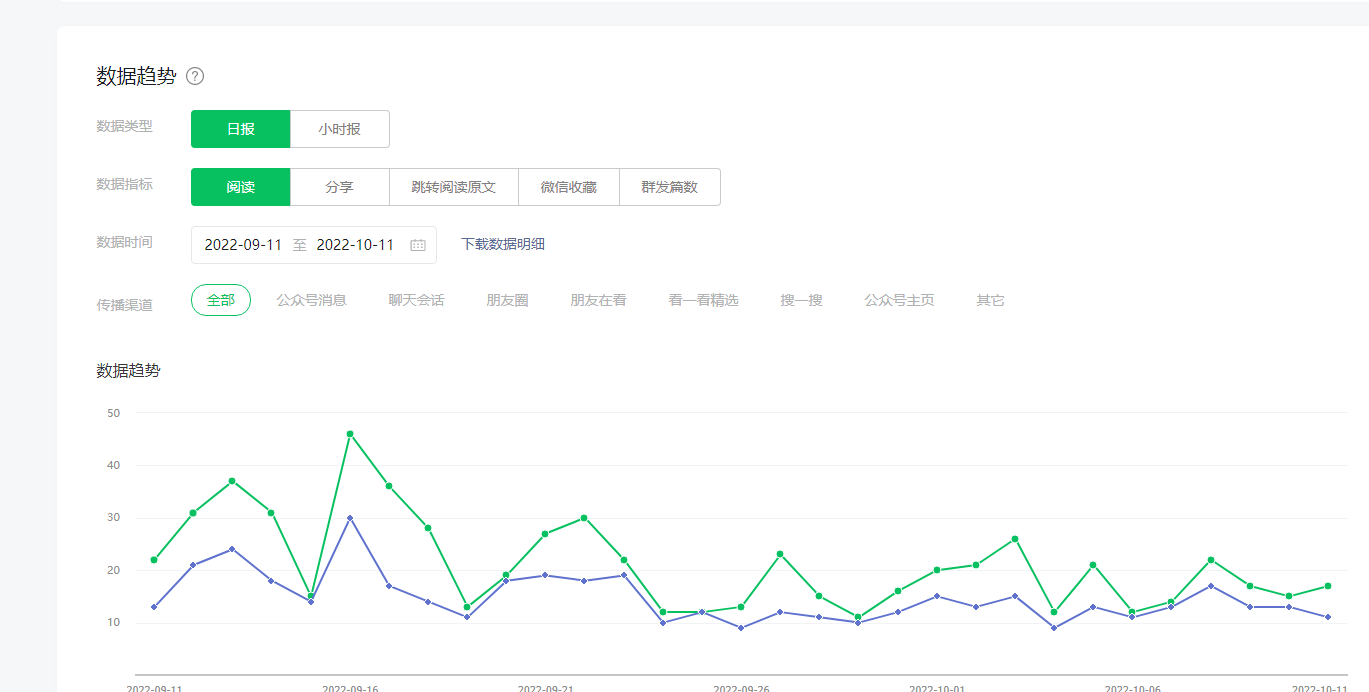Filter channel by 朋友在看
This screenshot has width=1369, height=692.
[x=599, y=300]
